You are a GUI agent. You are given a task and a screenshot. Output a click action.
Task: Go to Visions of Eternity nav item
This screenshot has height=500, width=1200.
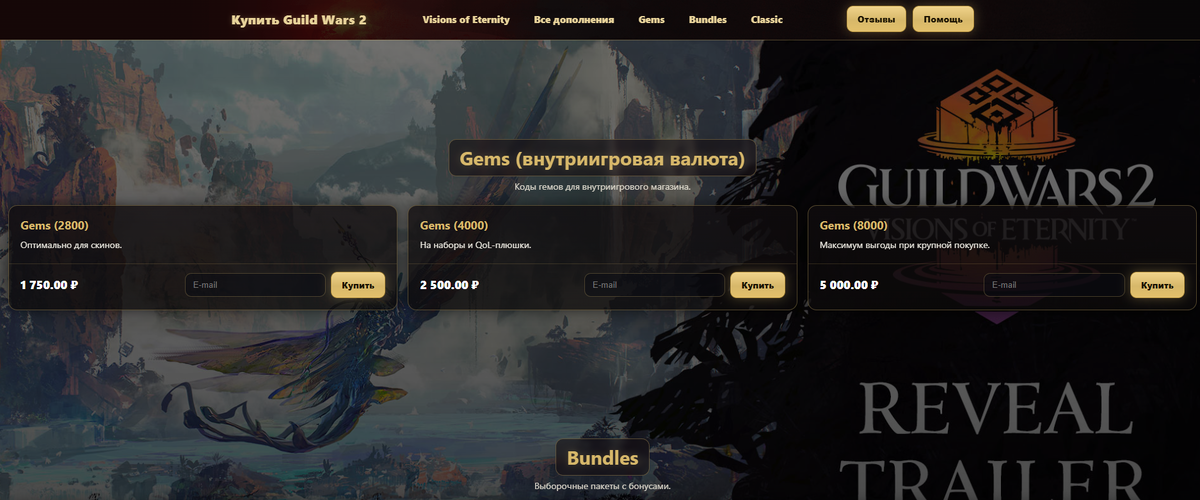click(466, 20)
